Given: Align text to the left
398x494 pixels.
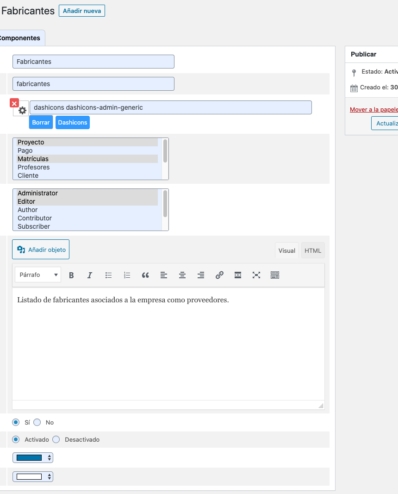Looking at the screenshot, I should pyautogui.click(x=164, y=275).
